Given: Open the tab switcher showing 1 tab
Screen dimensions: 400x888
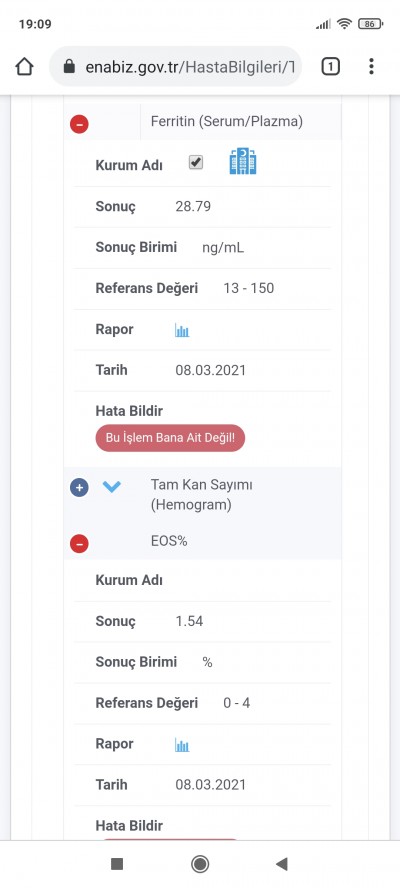Looking at the screenshot, I should 330,67.
